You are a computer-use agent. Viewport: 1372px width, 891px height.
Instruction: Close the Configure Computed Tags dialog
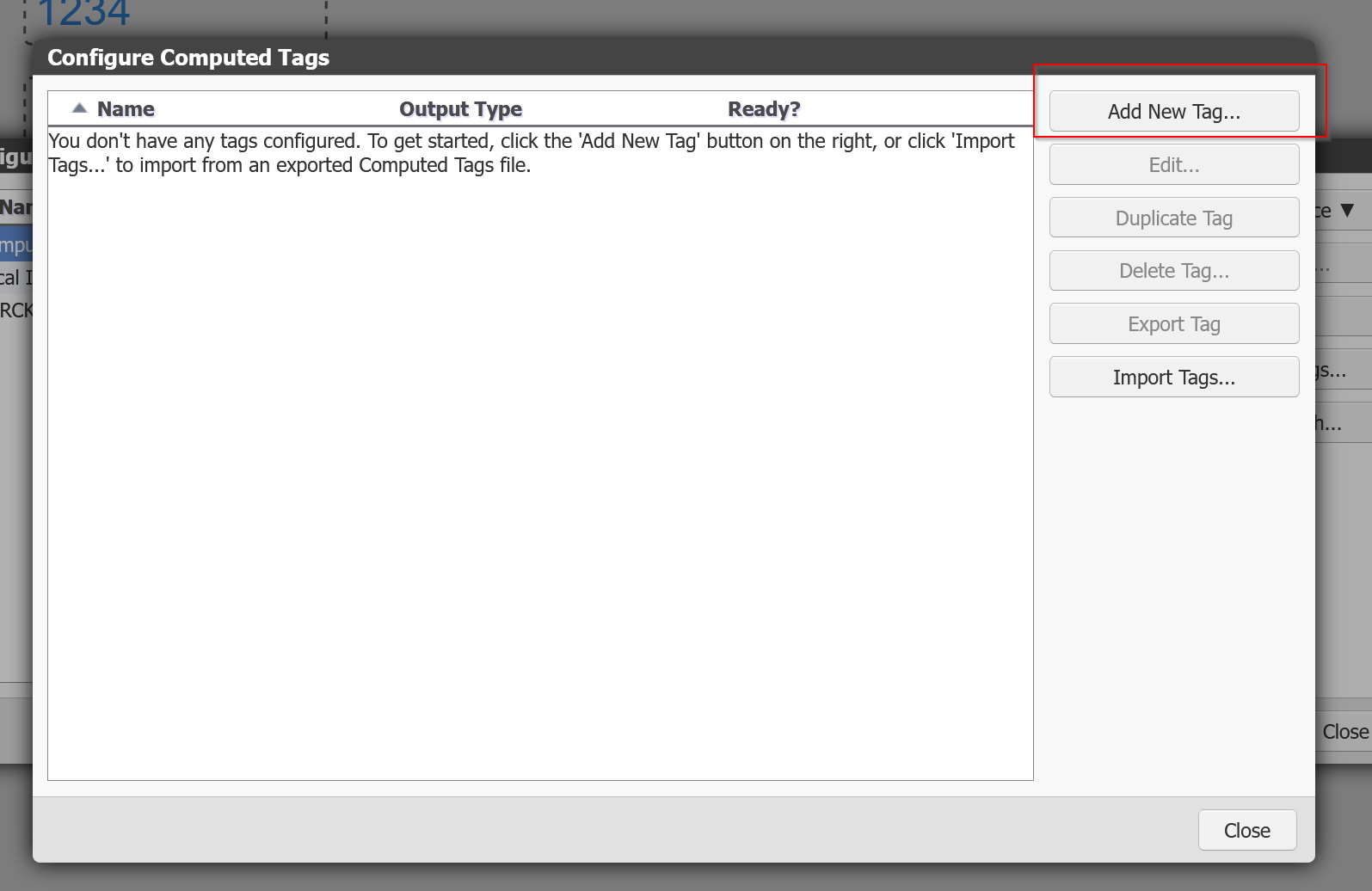tap(1247, 831)
